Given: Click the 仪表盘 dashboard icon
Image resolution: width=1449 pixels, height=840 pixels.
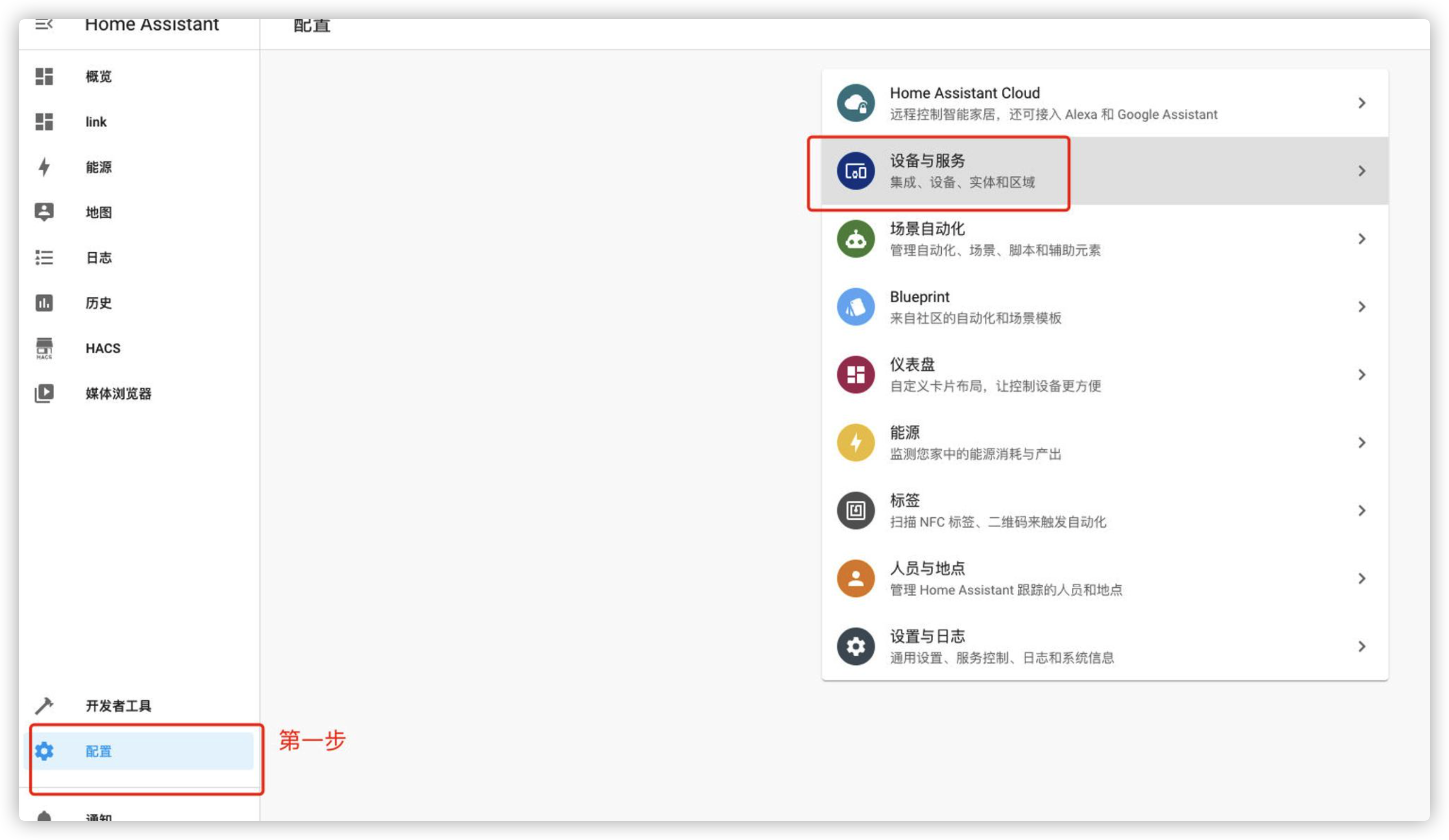Looking at the screenshot, I should pyautogui.click(x=856, y=374).
